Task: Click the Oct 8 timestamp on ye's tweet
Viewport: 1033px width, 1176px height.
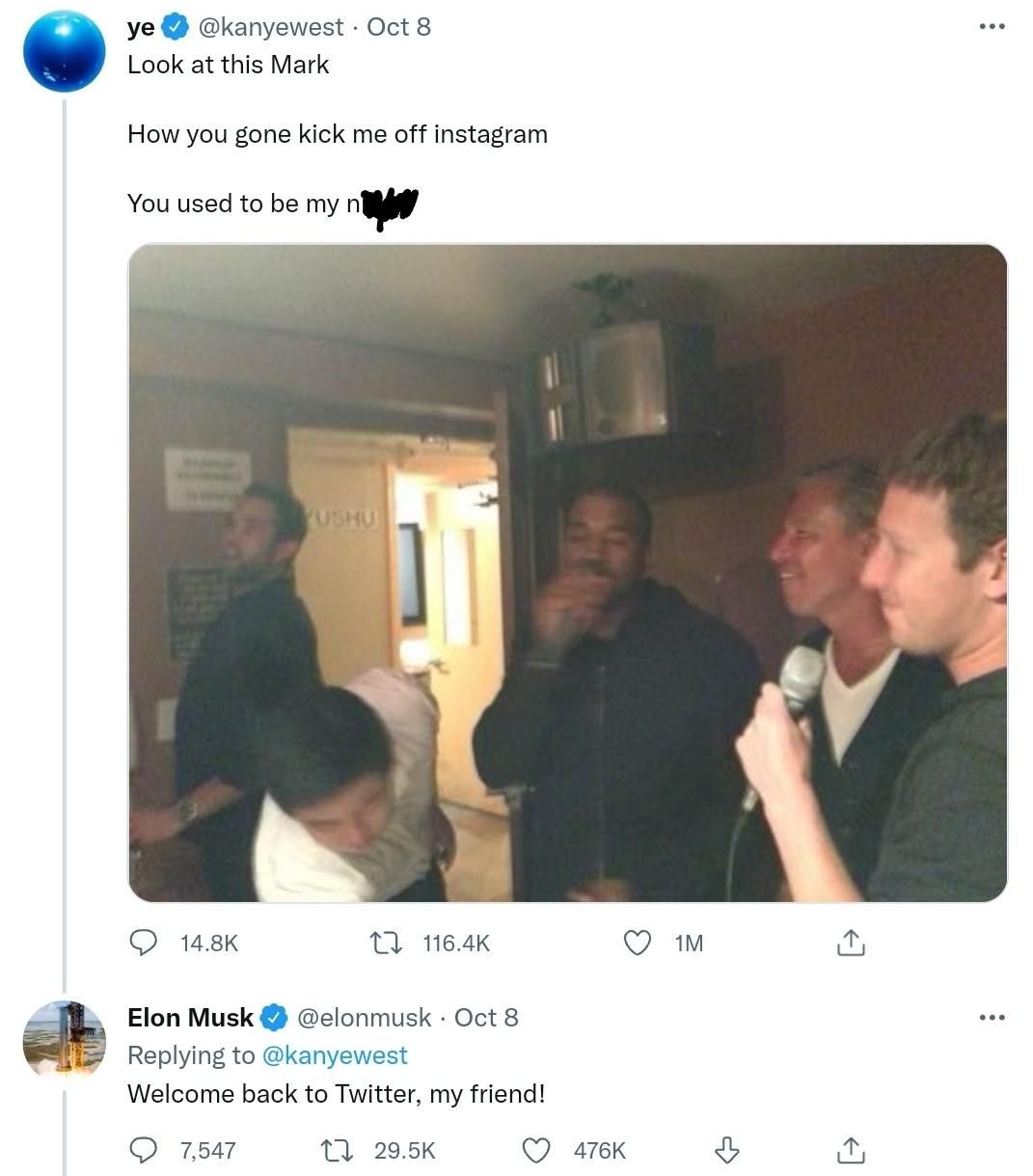Action: coord(398,27)
